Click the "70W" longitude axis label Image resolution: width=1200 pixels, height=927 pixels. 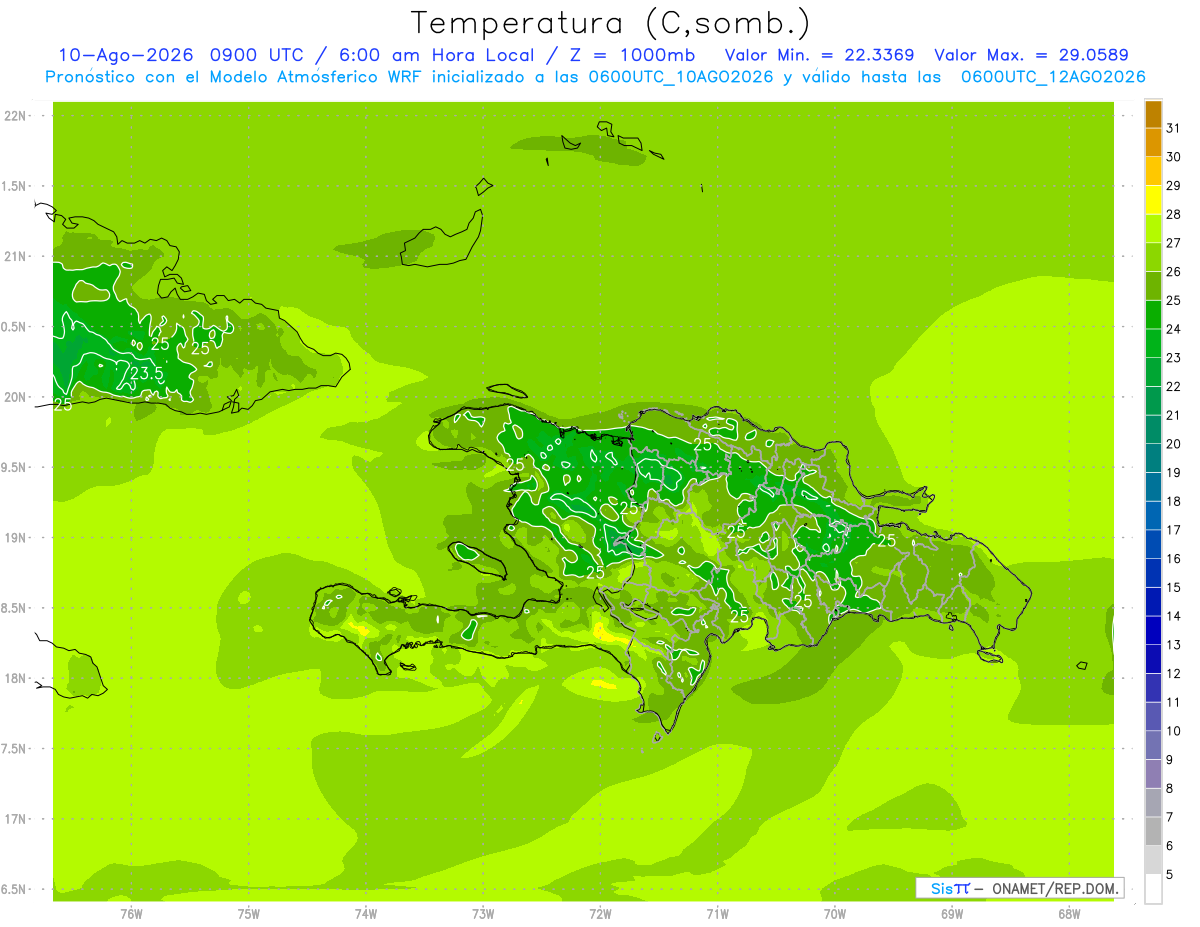click(835, 914)
